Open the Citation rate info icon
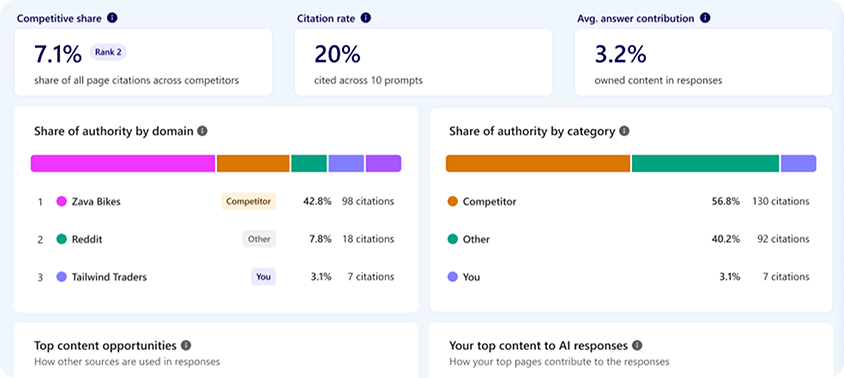This screenshot has height=378, width=844. (366, 18)
